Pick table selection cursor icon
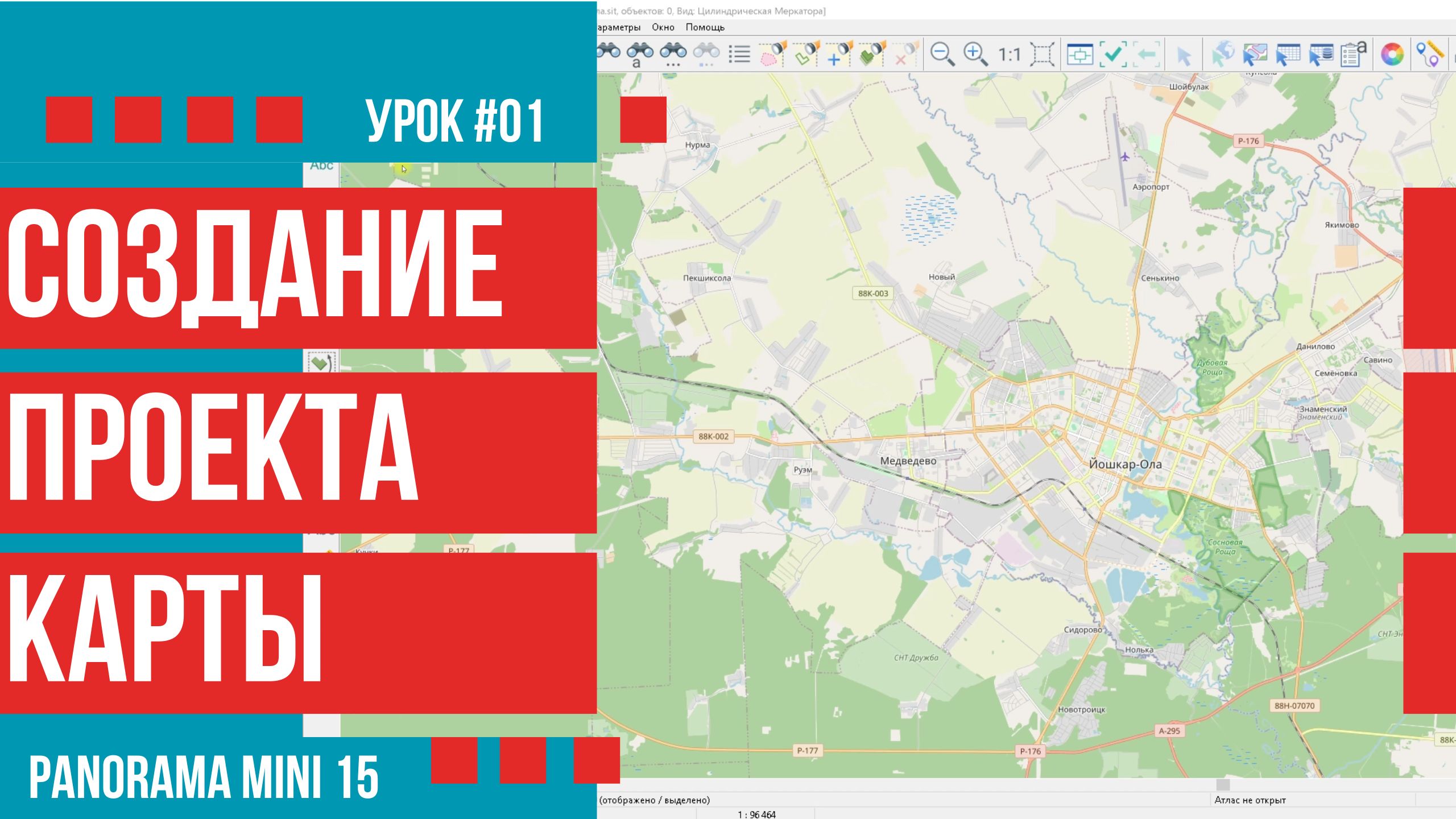 pos(1288,55)
